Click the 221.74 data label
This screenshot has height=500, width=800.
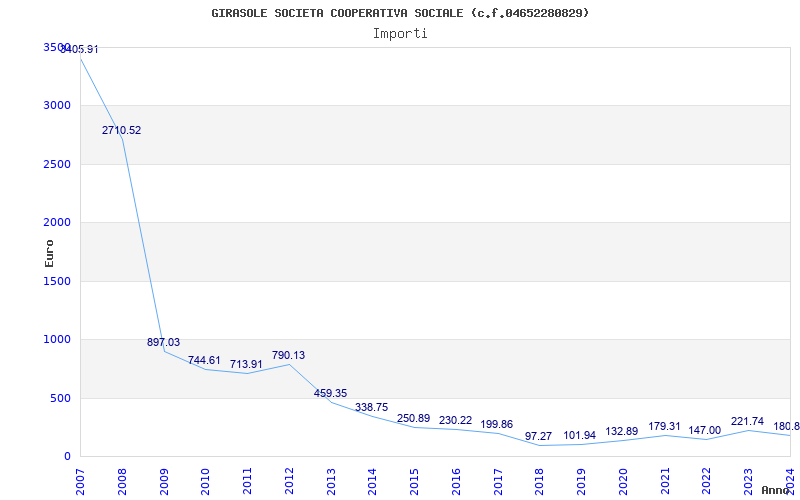point(747,421)
